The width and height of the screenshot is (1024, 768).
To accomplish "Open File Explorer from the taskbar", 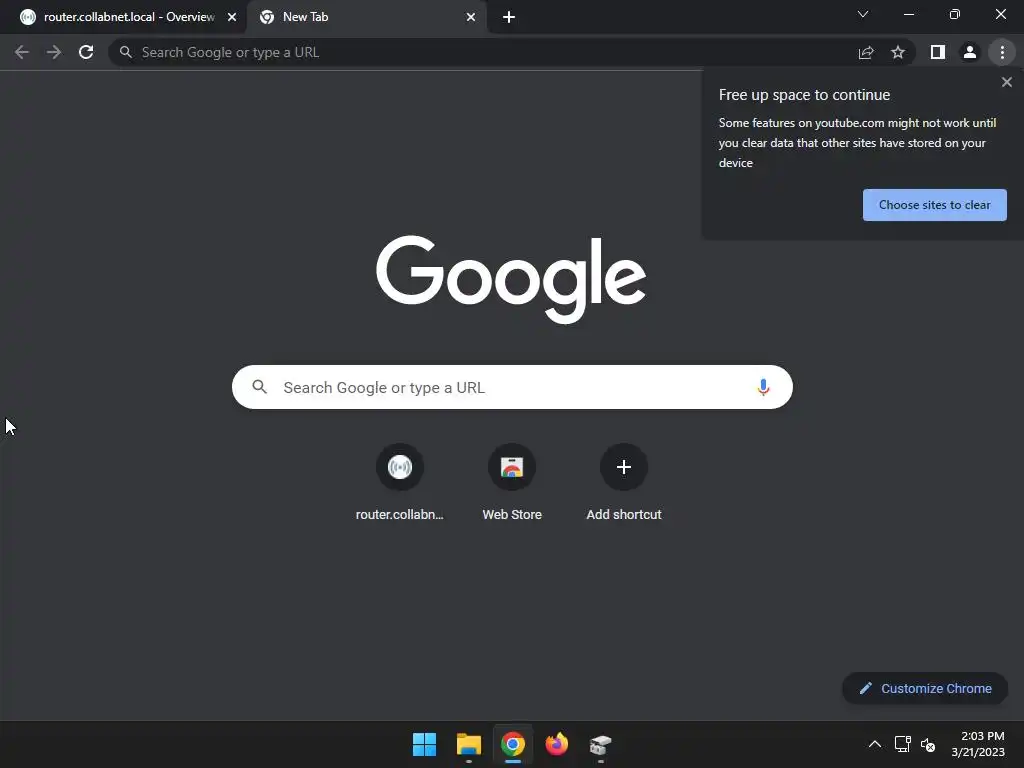I will 468,744.
